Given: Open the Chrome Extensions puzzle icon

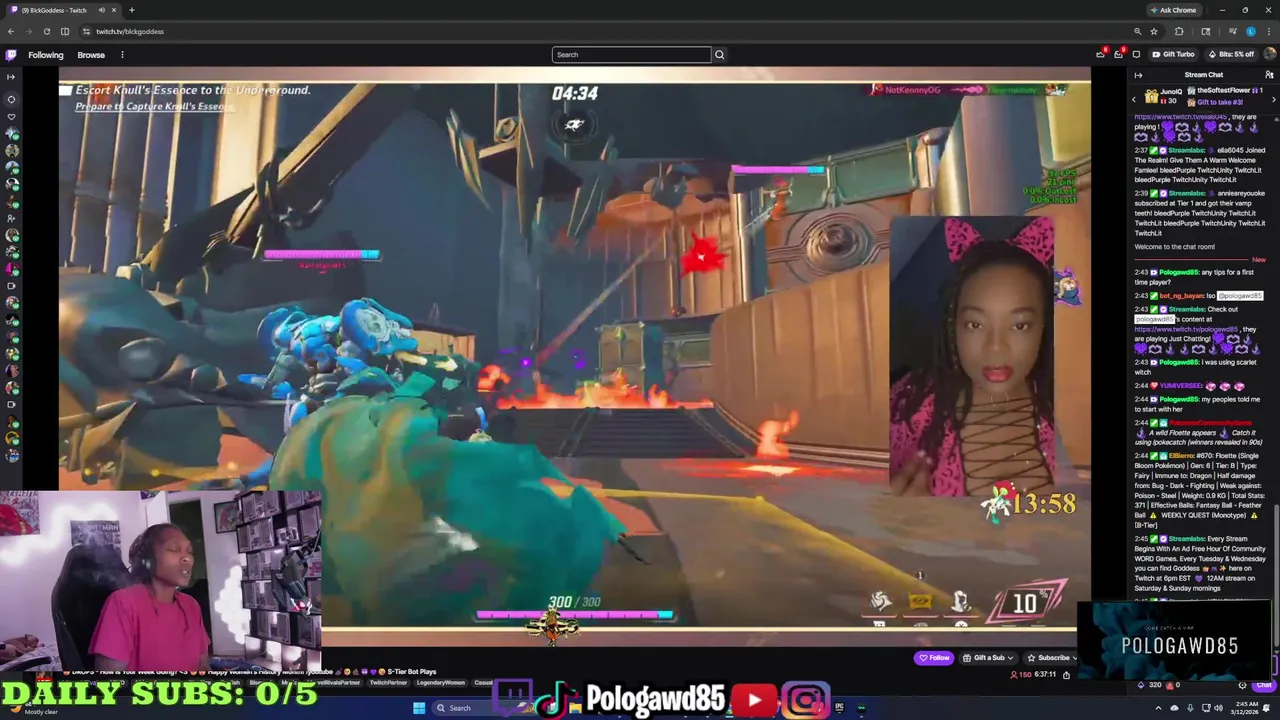Looking at the screenshot, I should pos(1179,31).
